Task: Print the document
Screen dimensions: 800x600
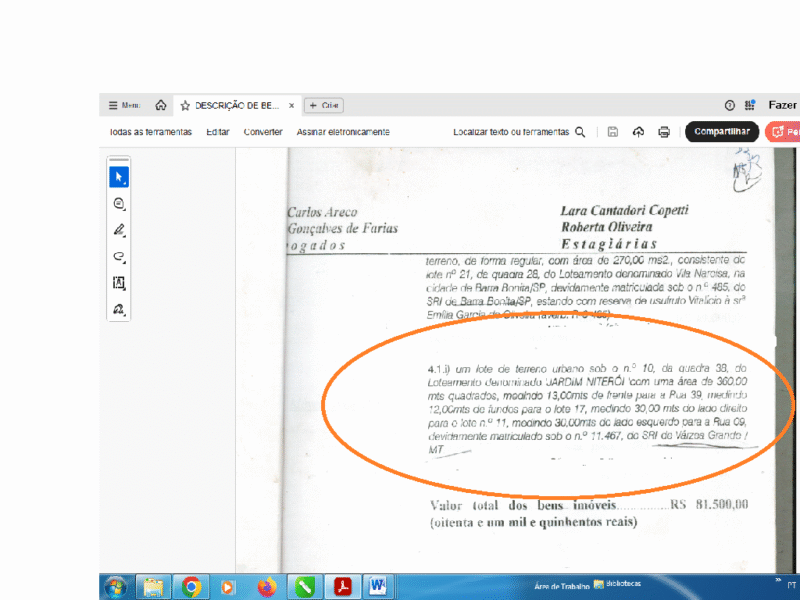Action: pos(664,132)
